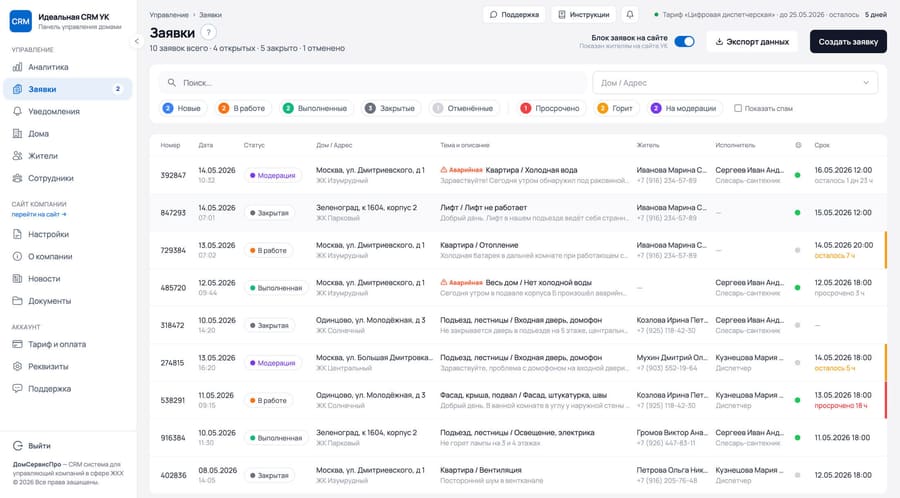
Task: Filter requests by Новые status chip
Action: [182, 108]
